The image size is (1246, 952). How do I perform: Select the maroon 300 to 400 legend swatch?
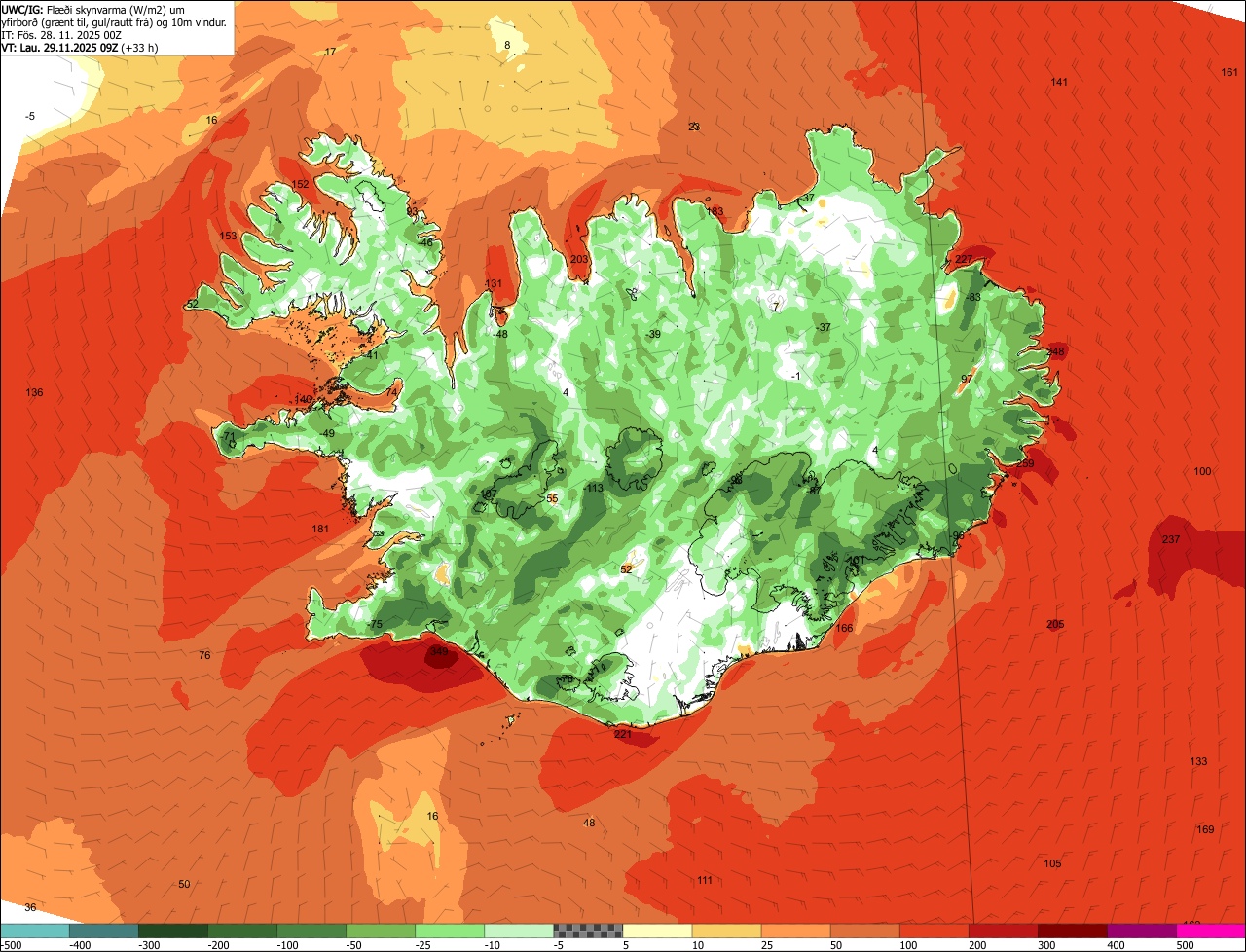1073,931
